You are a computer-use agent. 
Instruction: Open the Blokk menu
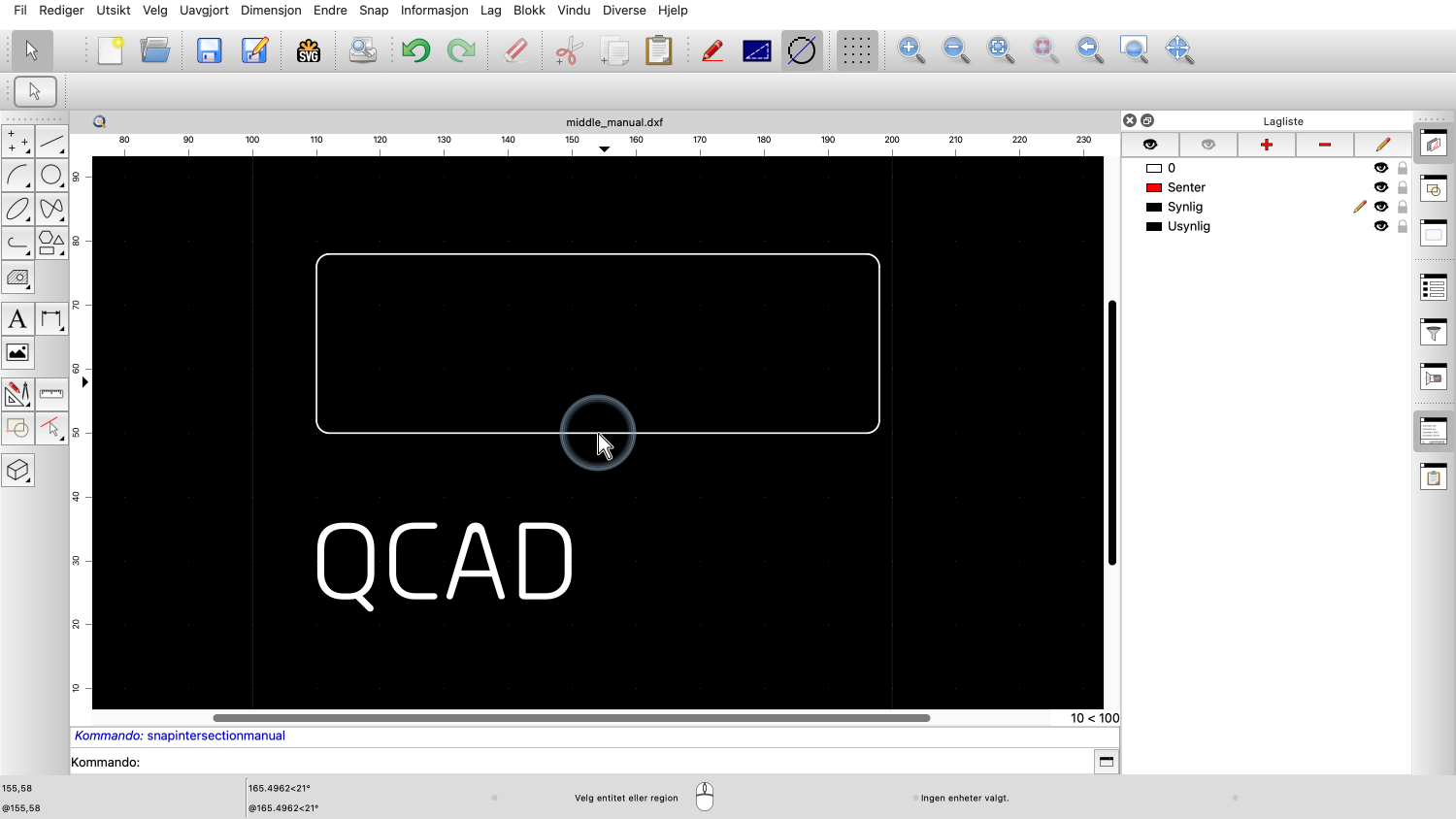529,10
